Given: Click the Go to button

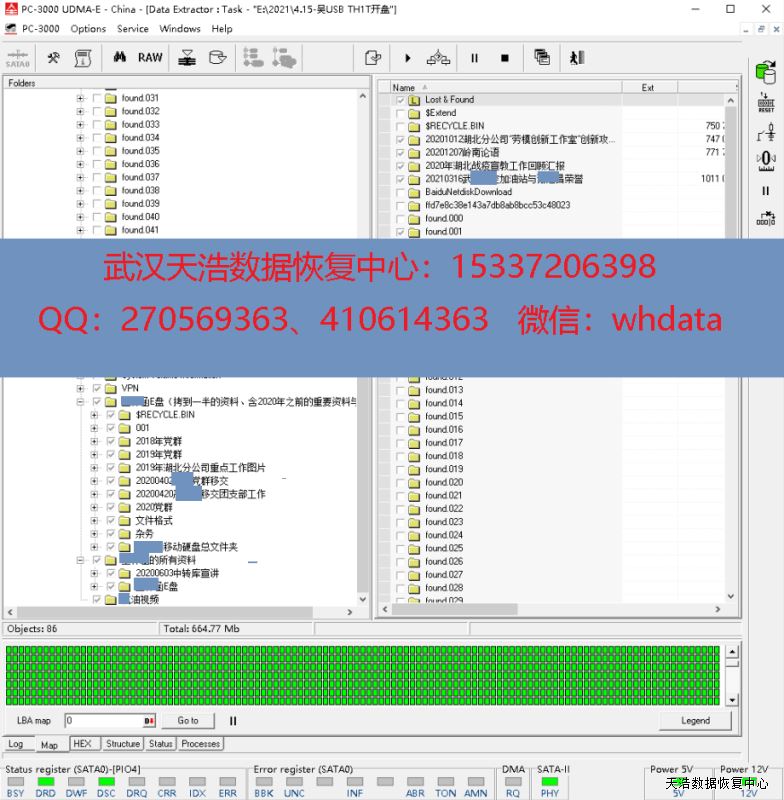Looking at the screenshot, I should click(188, 720).
